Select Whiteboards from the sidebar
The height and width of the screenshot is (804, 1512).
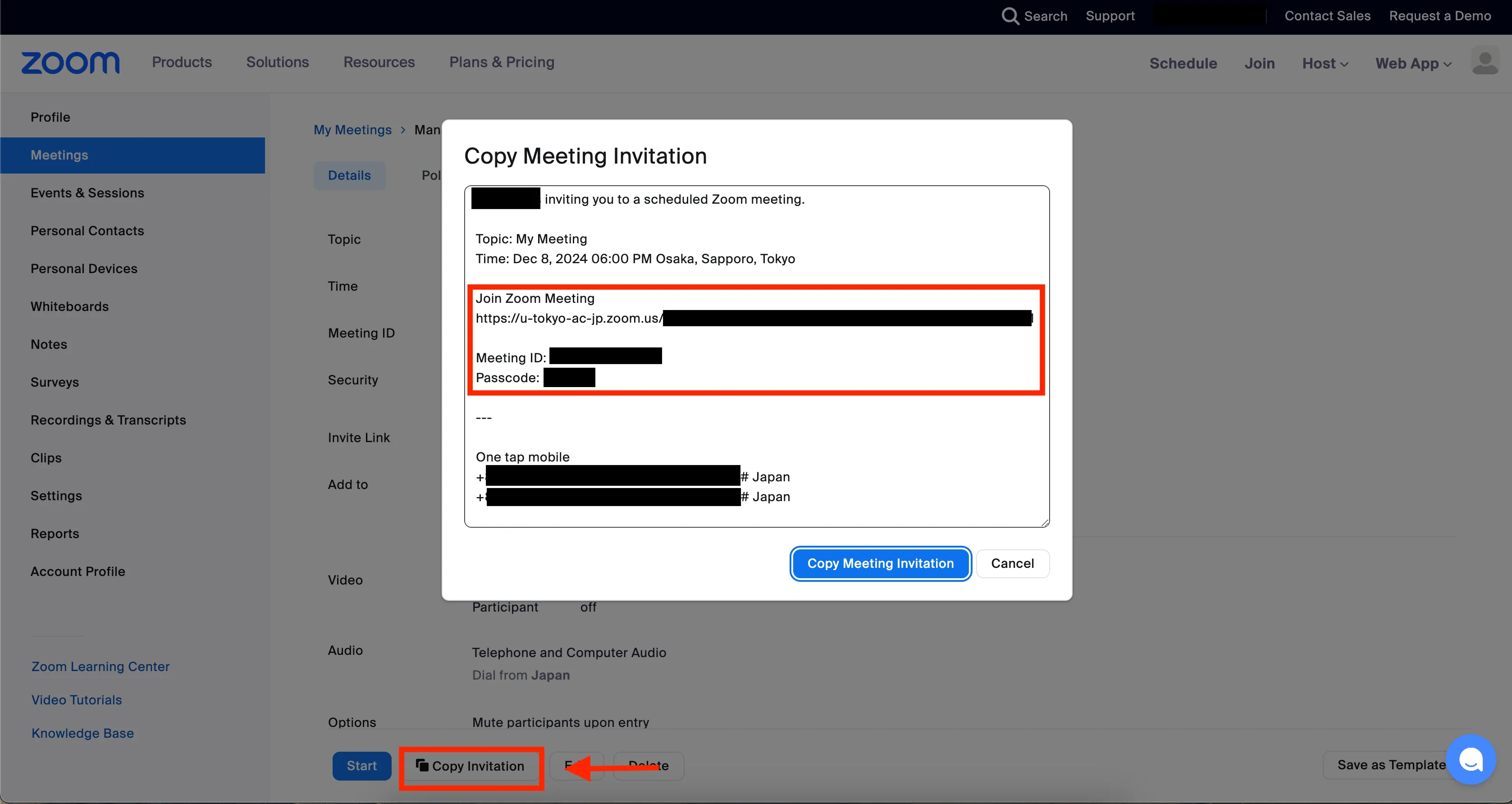[x=69, y=306]
